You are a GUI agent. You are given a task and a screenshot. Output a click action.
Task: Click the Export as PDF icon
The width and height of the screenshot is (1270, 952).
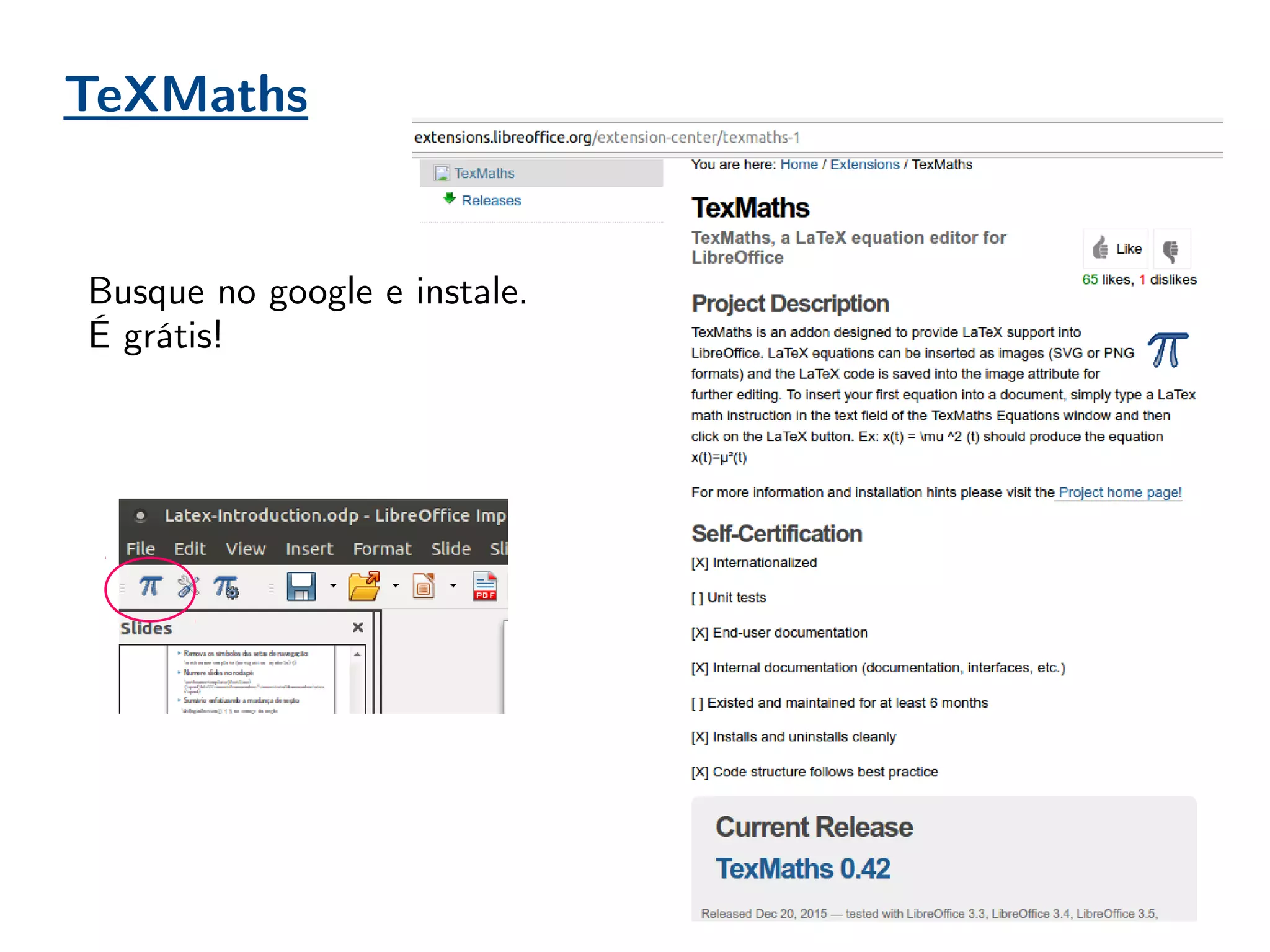click(x=485, y=586)
